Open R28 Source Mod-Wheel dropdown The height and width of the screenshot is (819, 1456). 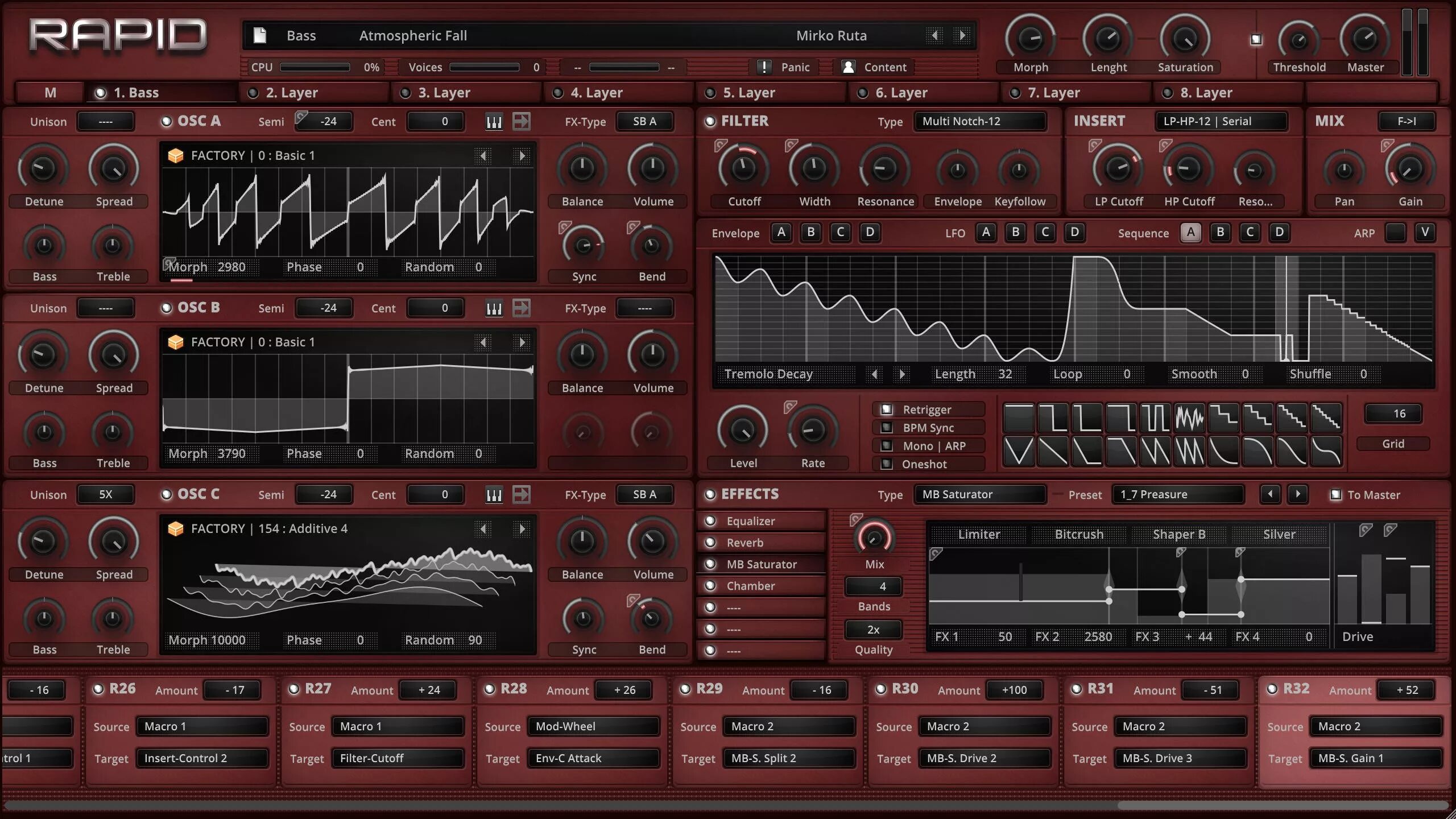[x=593, y=726]
